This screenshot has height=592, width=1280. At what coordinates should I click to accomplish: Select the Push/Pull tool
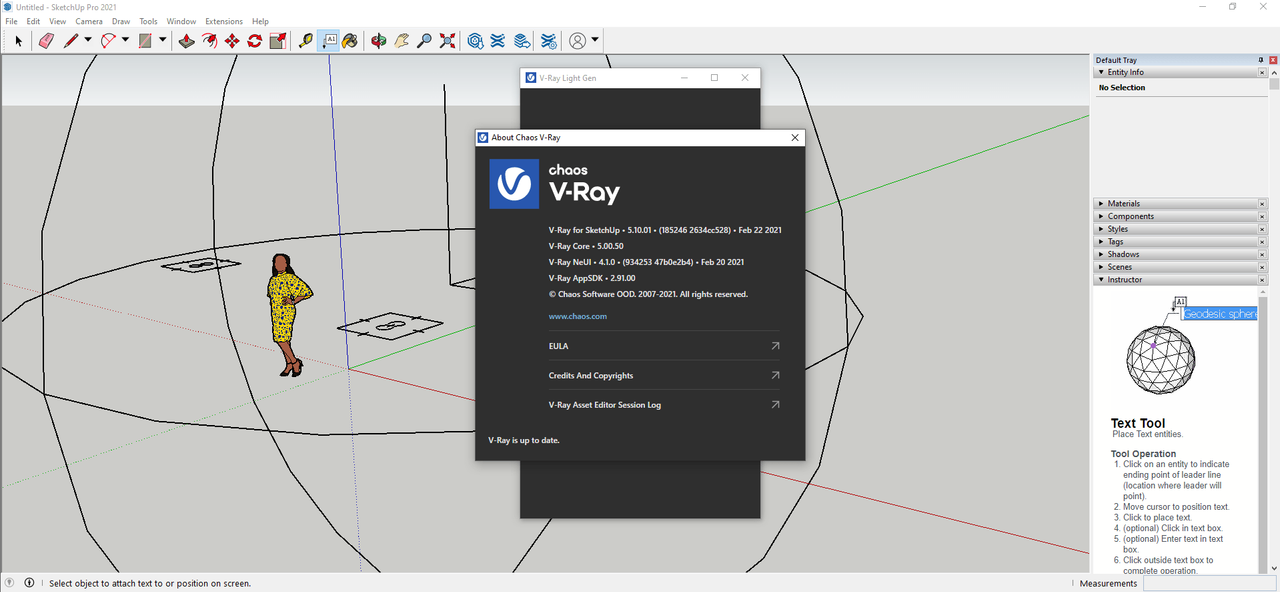point(186,41)
